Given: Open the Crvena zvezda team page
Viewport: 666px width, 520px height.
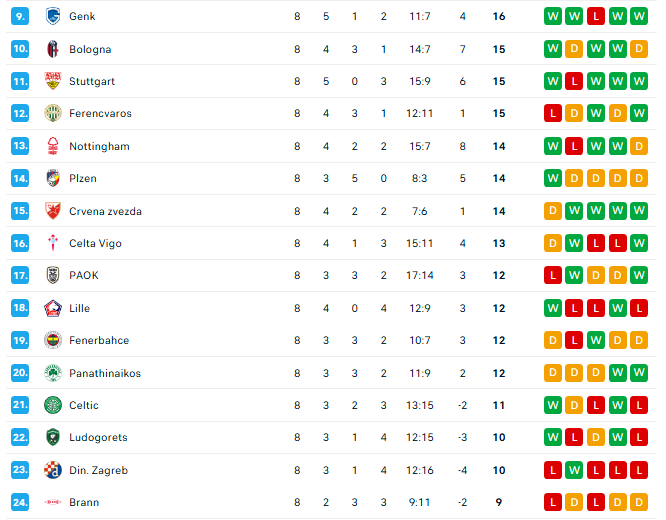Looking at the screenshot, I should (105, 211).
